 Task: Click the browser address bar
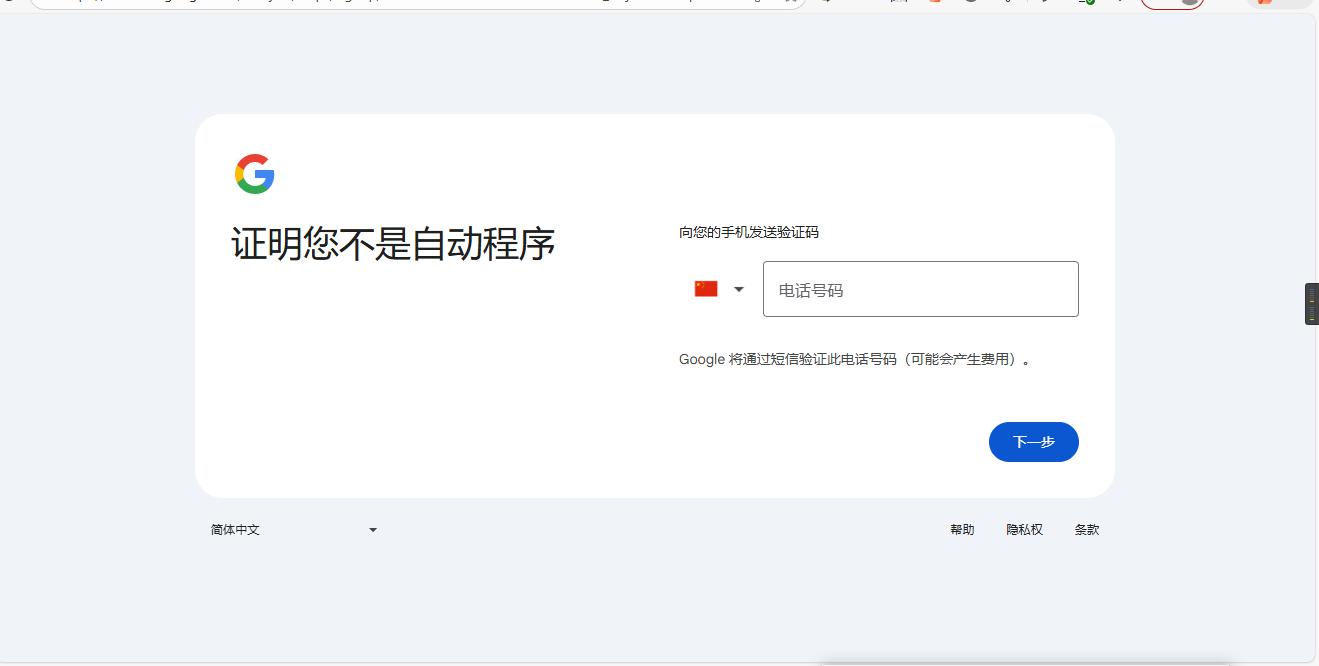click(x=400, y=3)
